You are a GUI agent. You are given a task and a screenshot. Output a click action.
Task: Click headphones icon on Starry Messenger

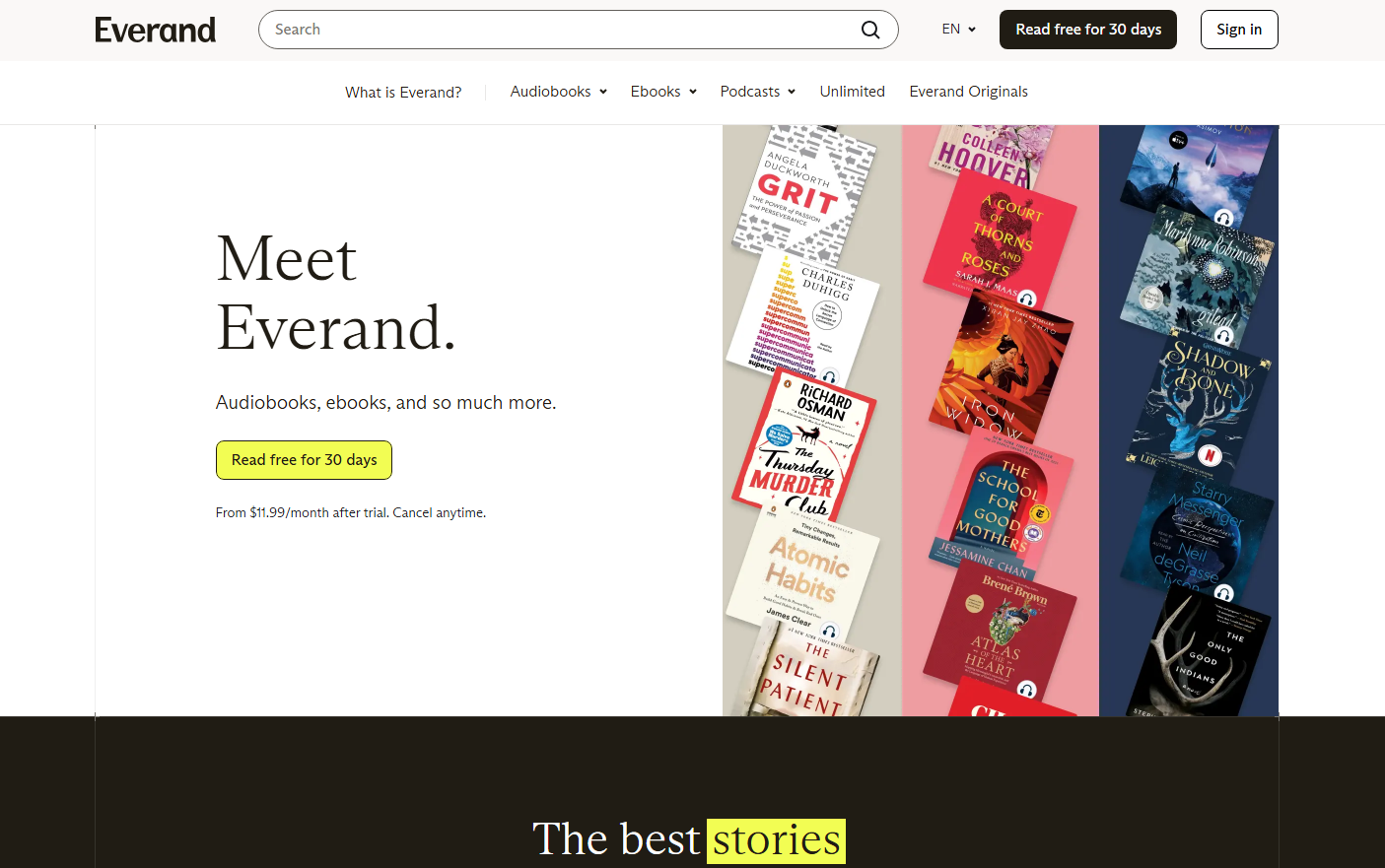click(x=1223, y=593)
